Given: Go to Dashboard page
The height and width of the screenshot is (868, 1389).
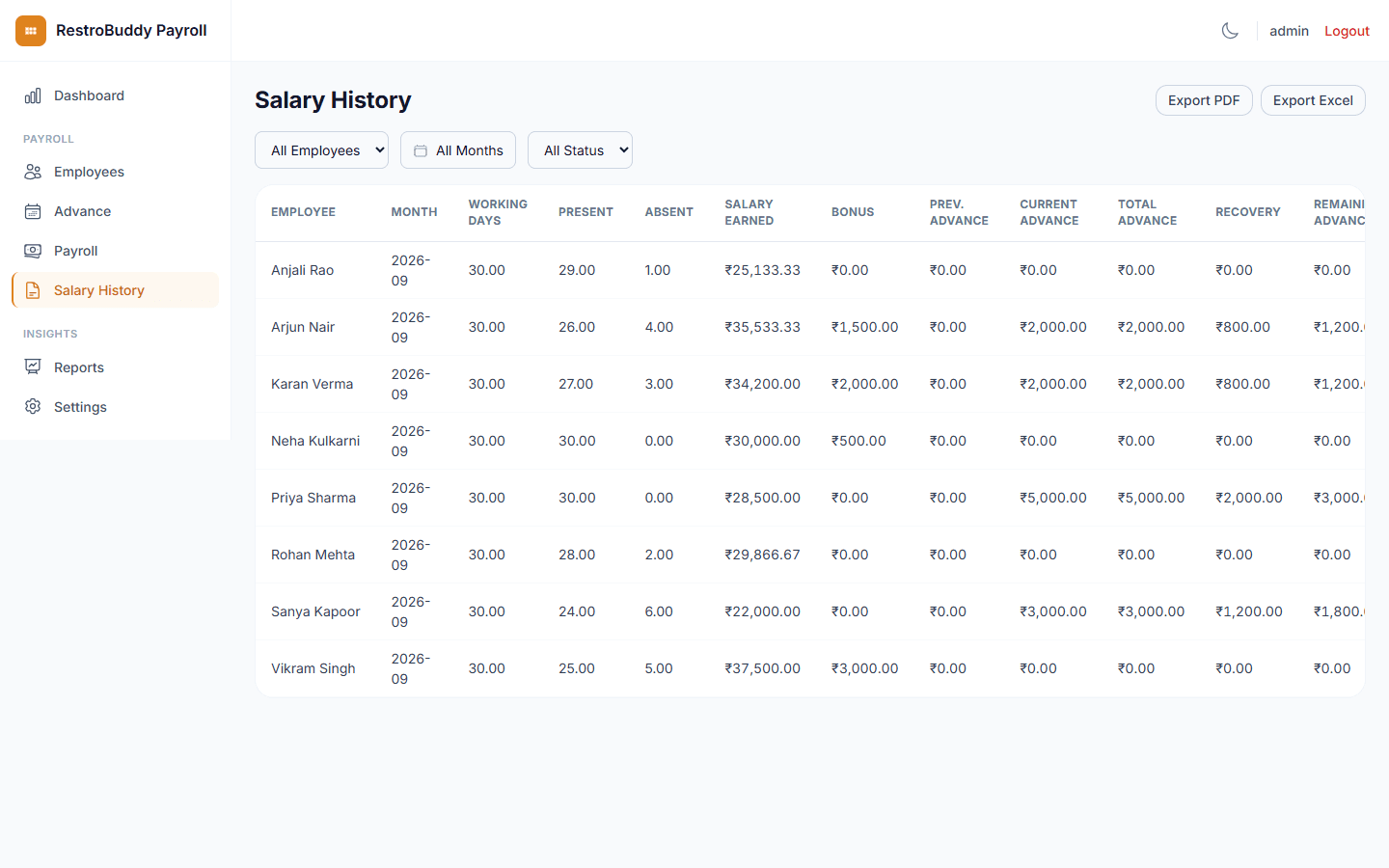Looking at the screenshot, I should (115, 95).
